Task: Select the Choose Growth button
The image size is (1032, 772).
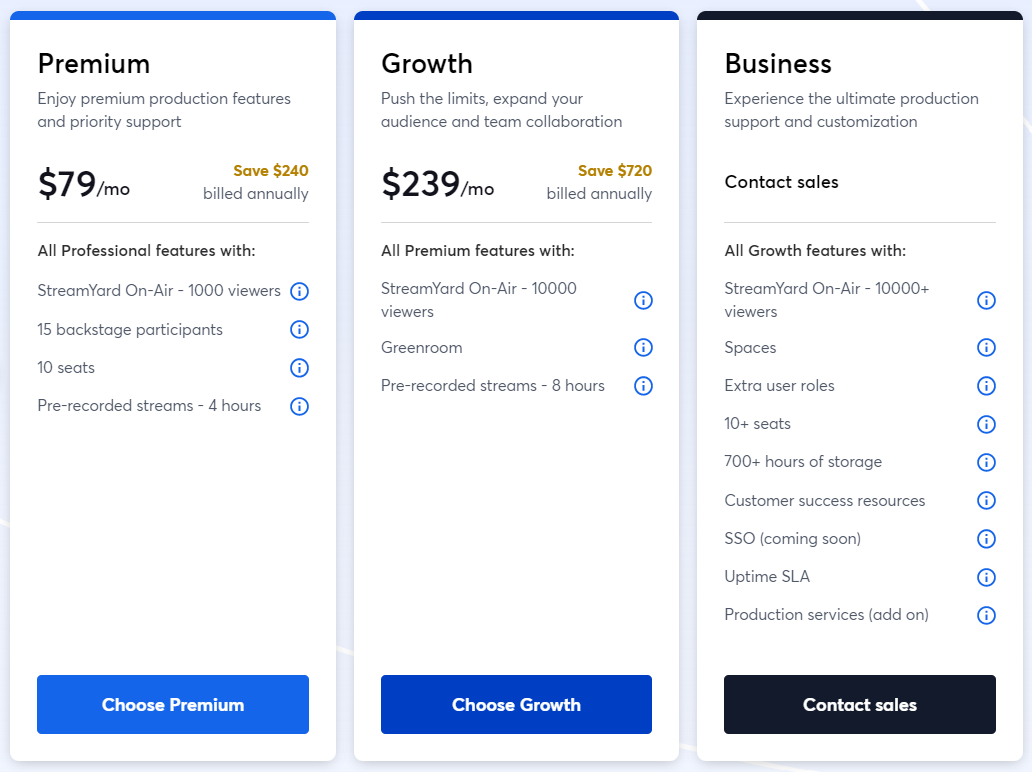Action: (x=517, y=704)
